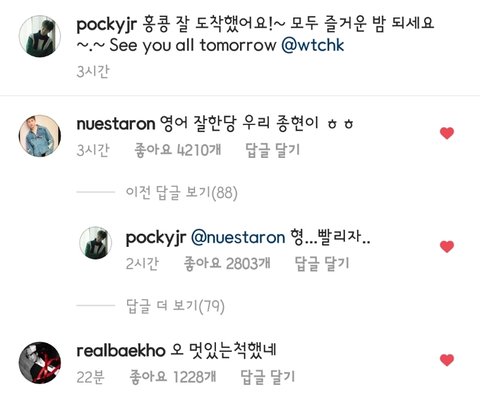
Task: Open realbaekho avatar image
Action: (x=40, y=362)
